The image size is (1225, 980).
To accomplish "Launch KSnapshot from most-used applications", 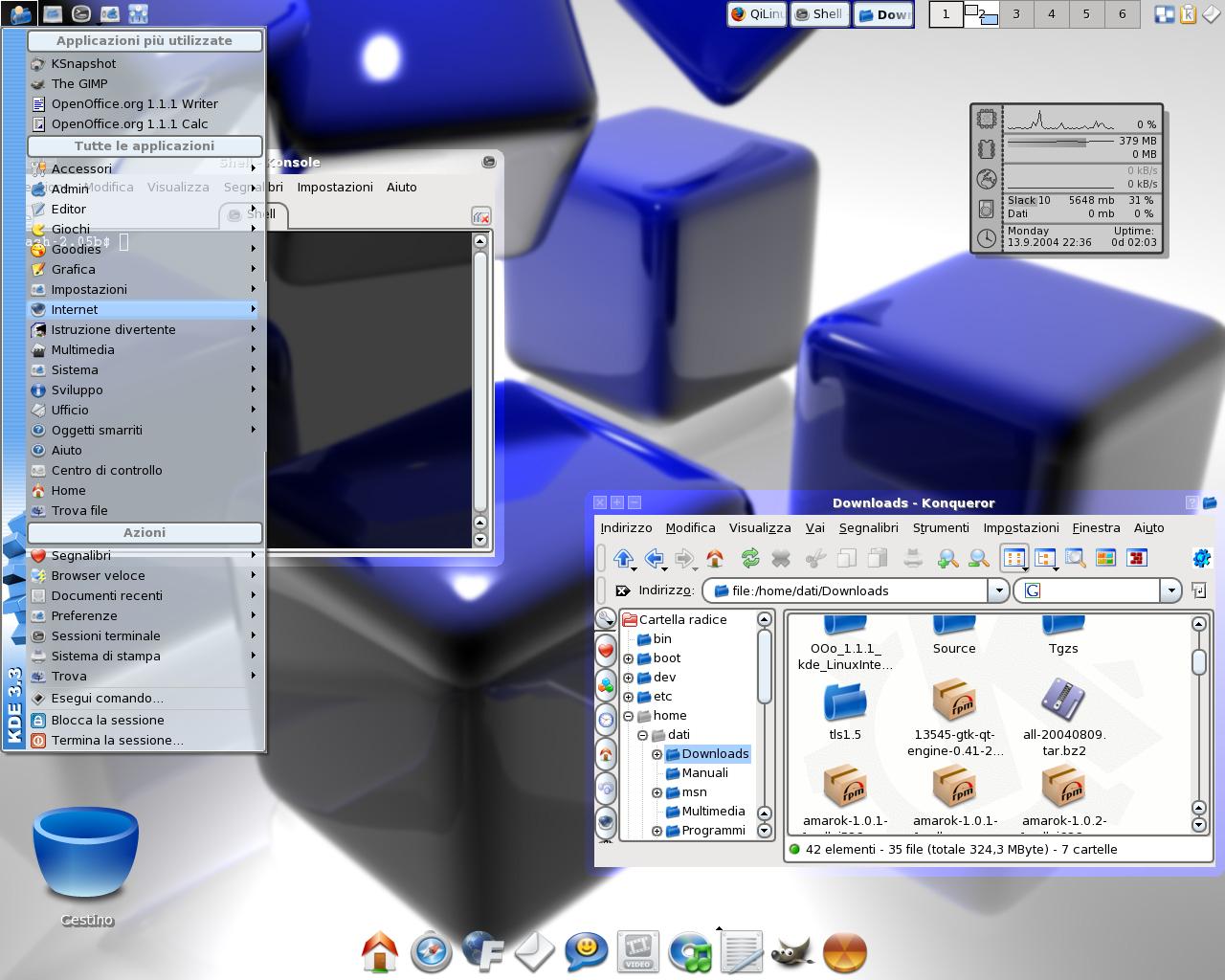I will coord(144,63).
